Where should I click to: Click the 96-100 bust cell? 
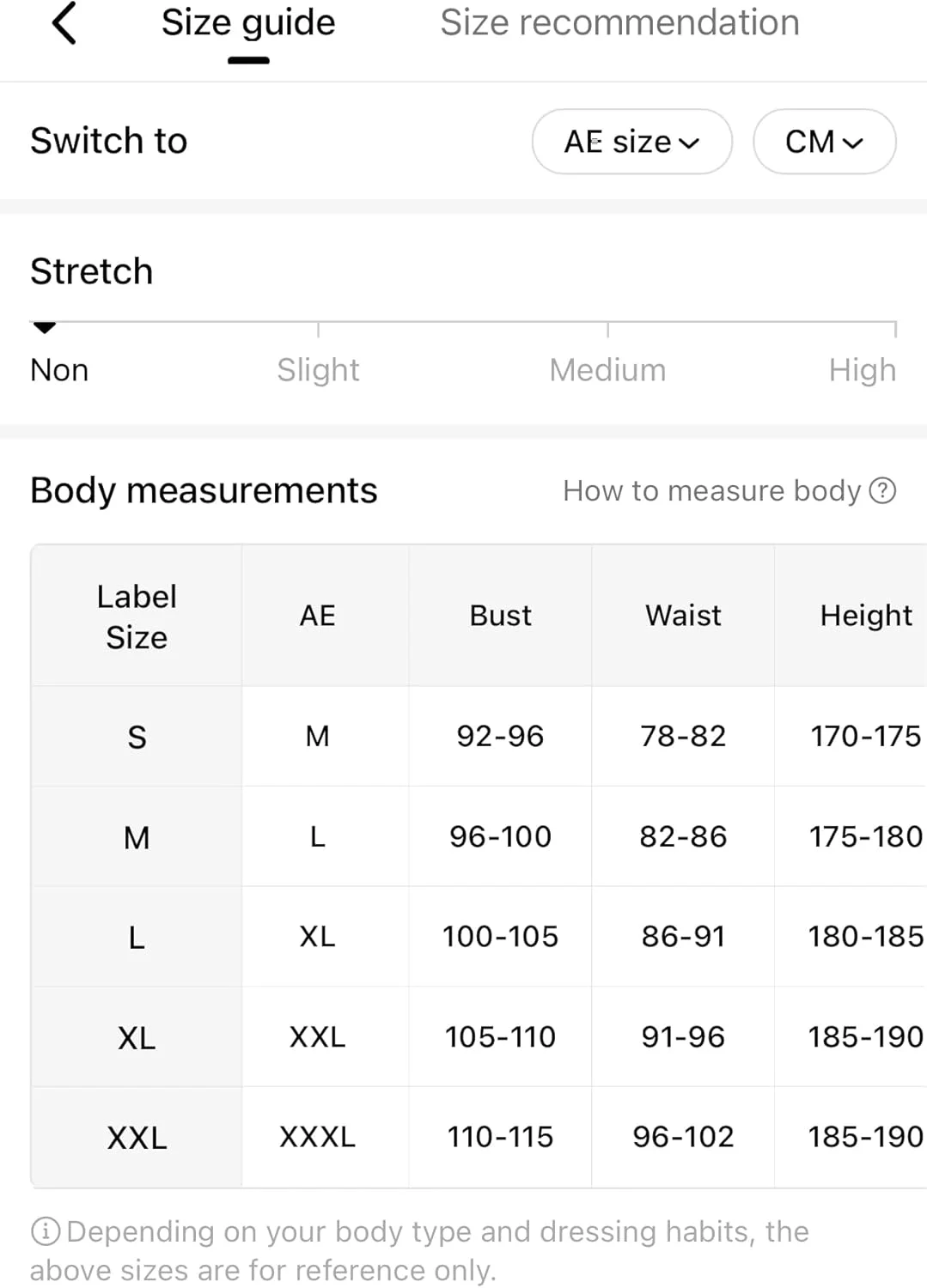[500, 836]
